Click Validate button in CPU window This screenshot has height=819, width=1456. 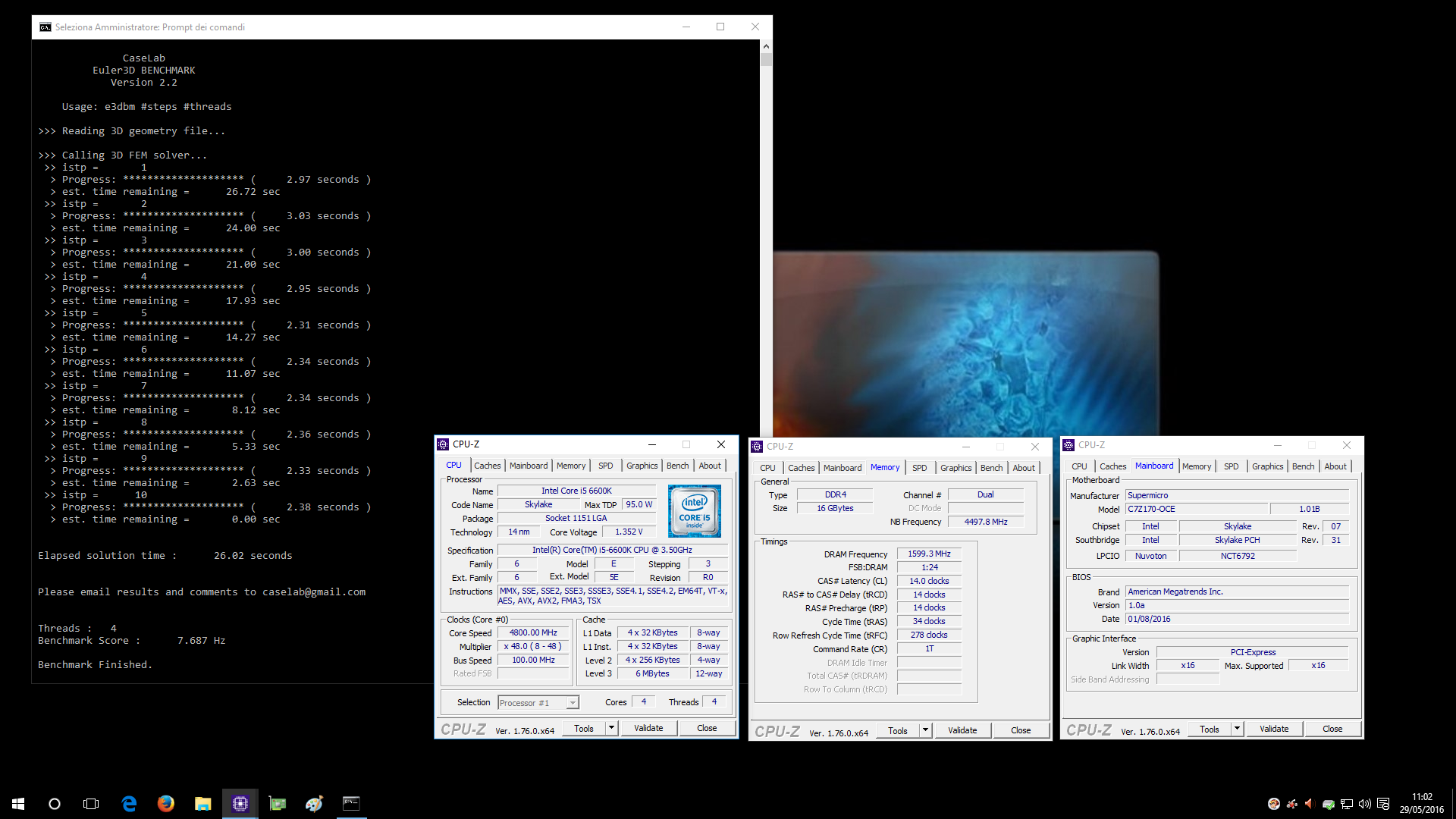point(648,728)
